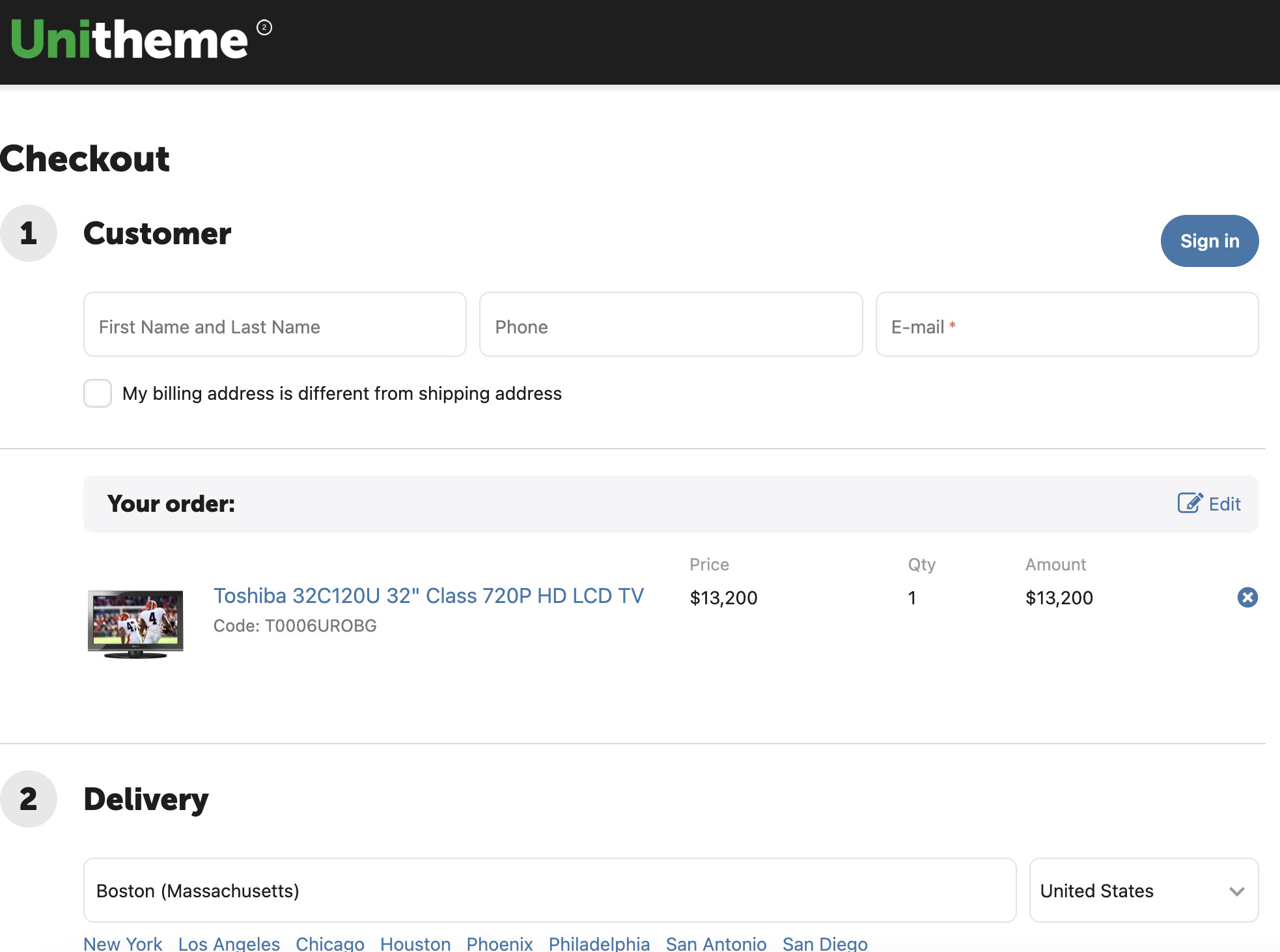This screenshot has width=1280, height=952.
Task: Choose the San Antonio city link
Action: [x=716, y=943]
